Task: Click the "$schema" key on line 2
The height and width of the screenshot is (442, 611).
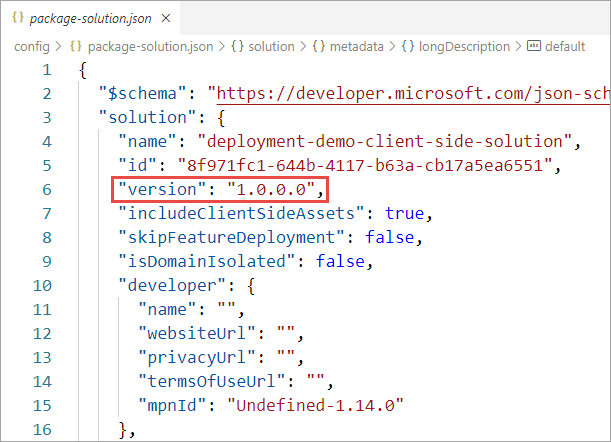Action: pos(143,94)
